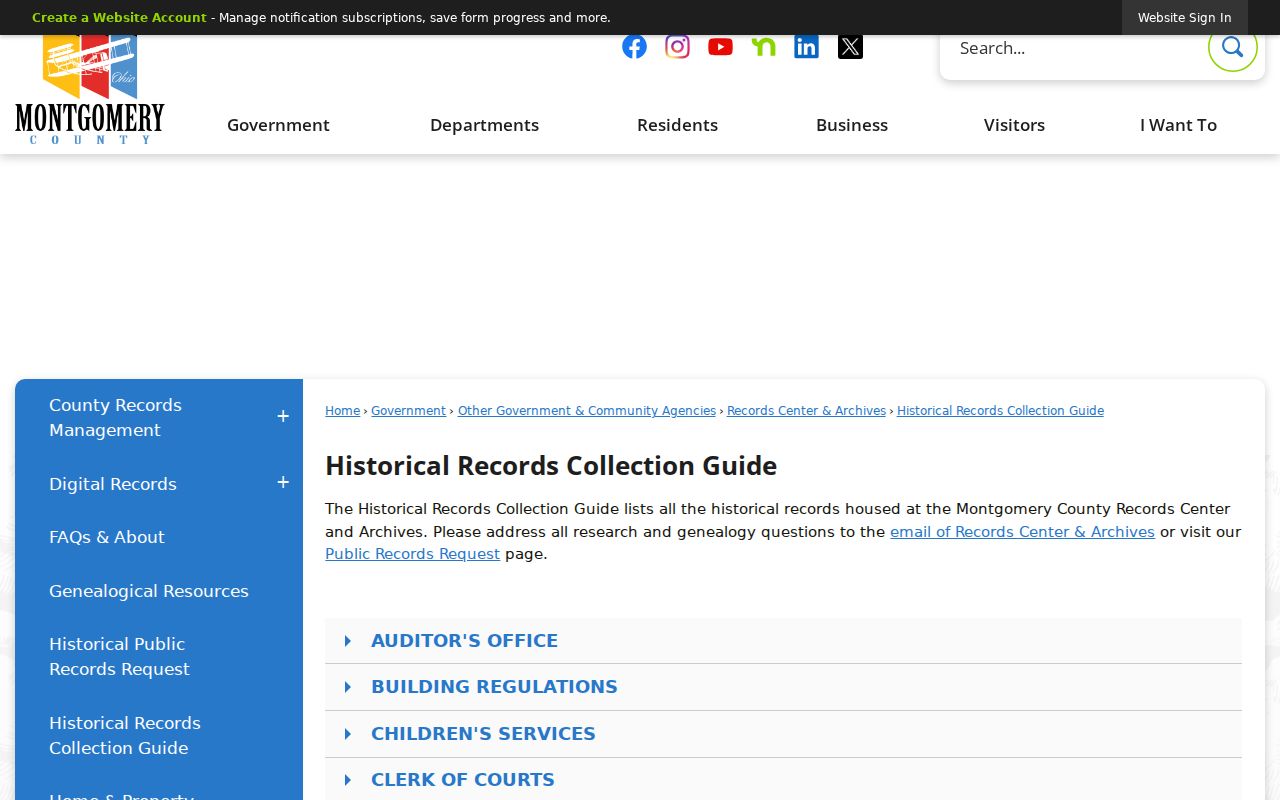Open the Public Records Request link
The height and width of the screenshot is (800, 1280).
click(x=412, y=554)
